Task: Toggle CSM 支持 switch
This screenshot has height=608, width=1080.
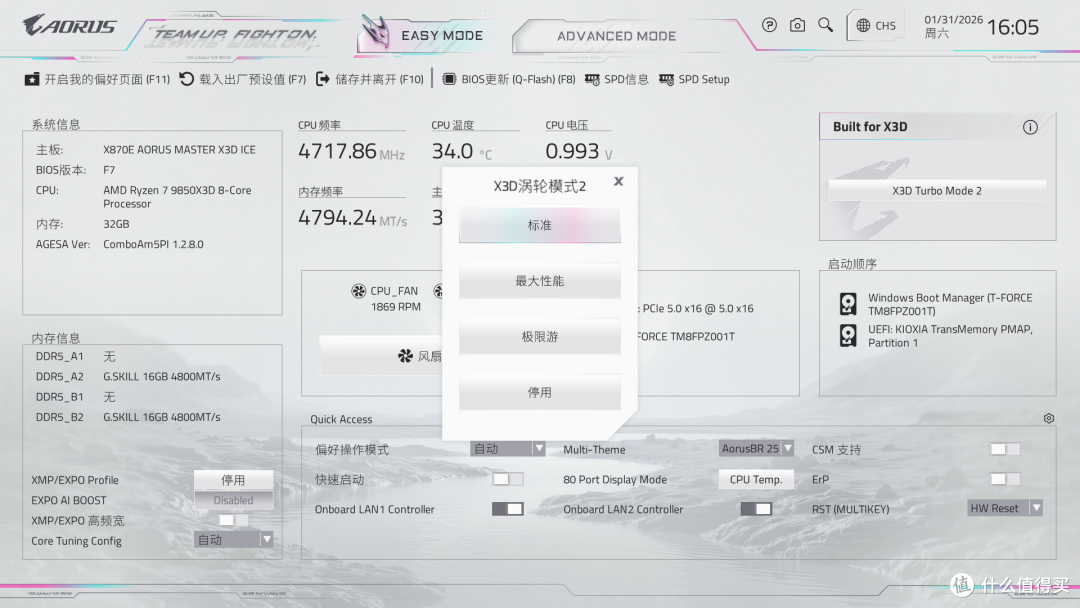Action: pyautogui.click(x=1005, y=449)
